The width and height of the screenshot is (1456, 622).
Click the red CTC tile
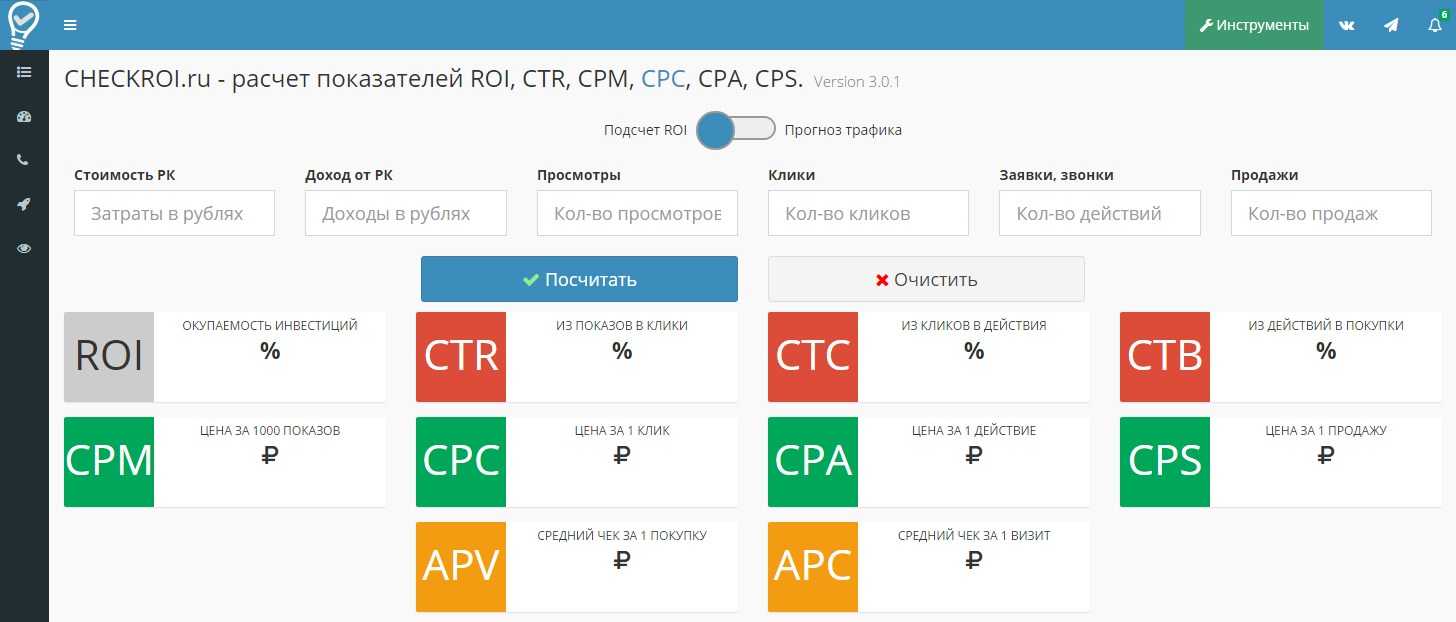point(813,357)
